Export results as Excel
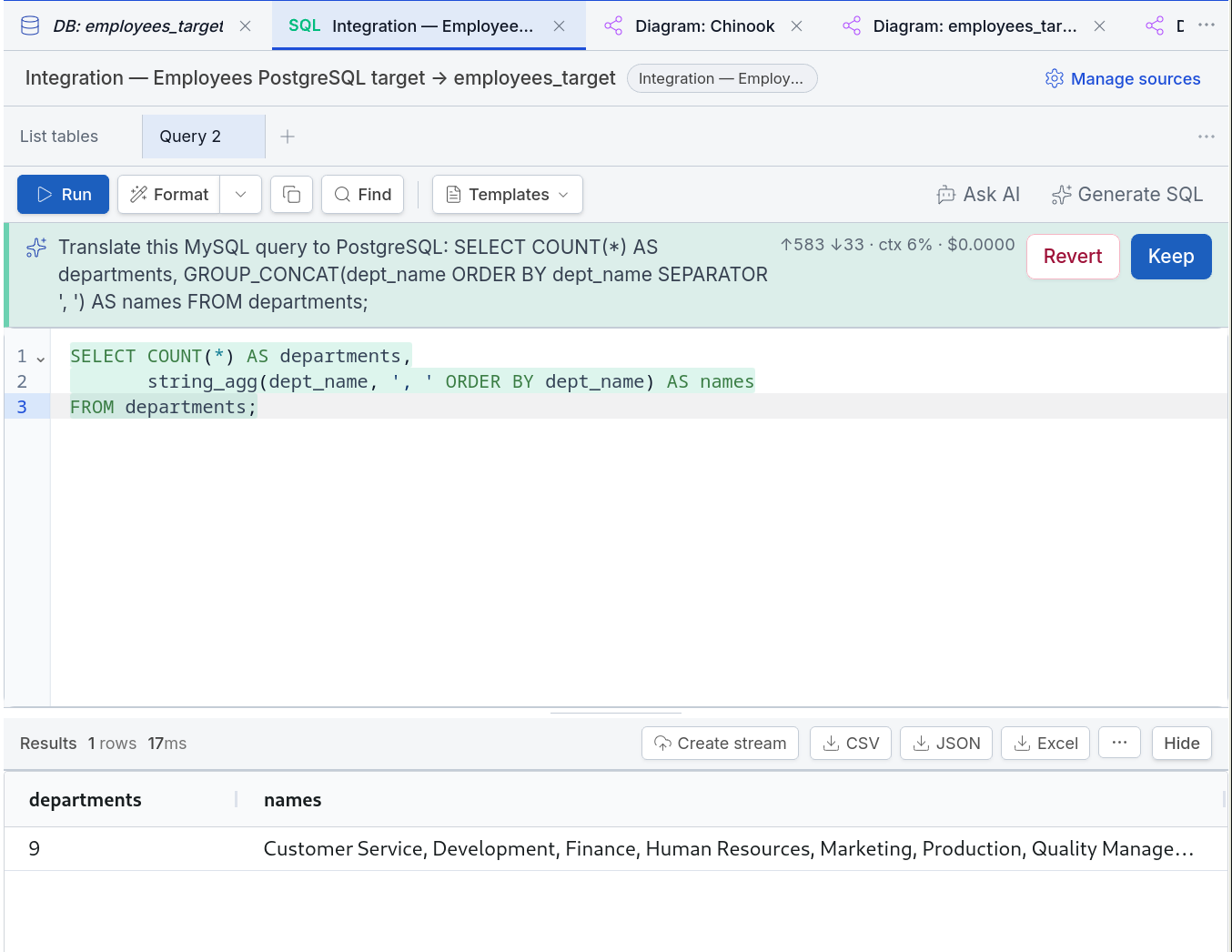The height and width of the screenshot is (952, 1232). (1045, 744)
